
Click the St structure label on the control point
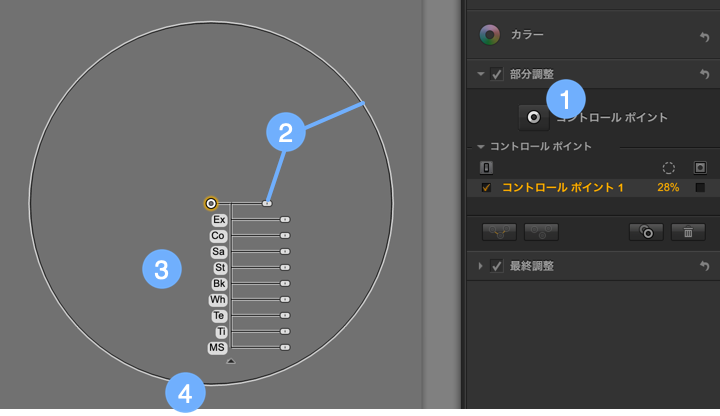click(x=220, y=268)
